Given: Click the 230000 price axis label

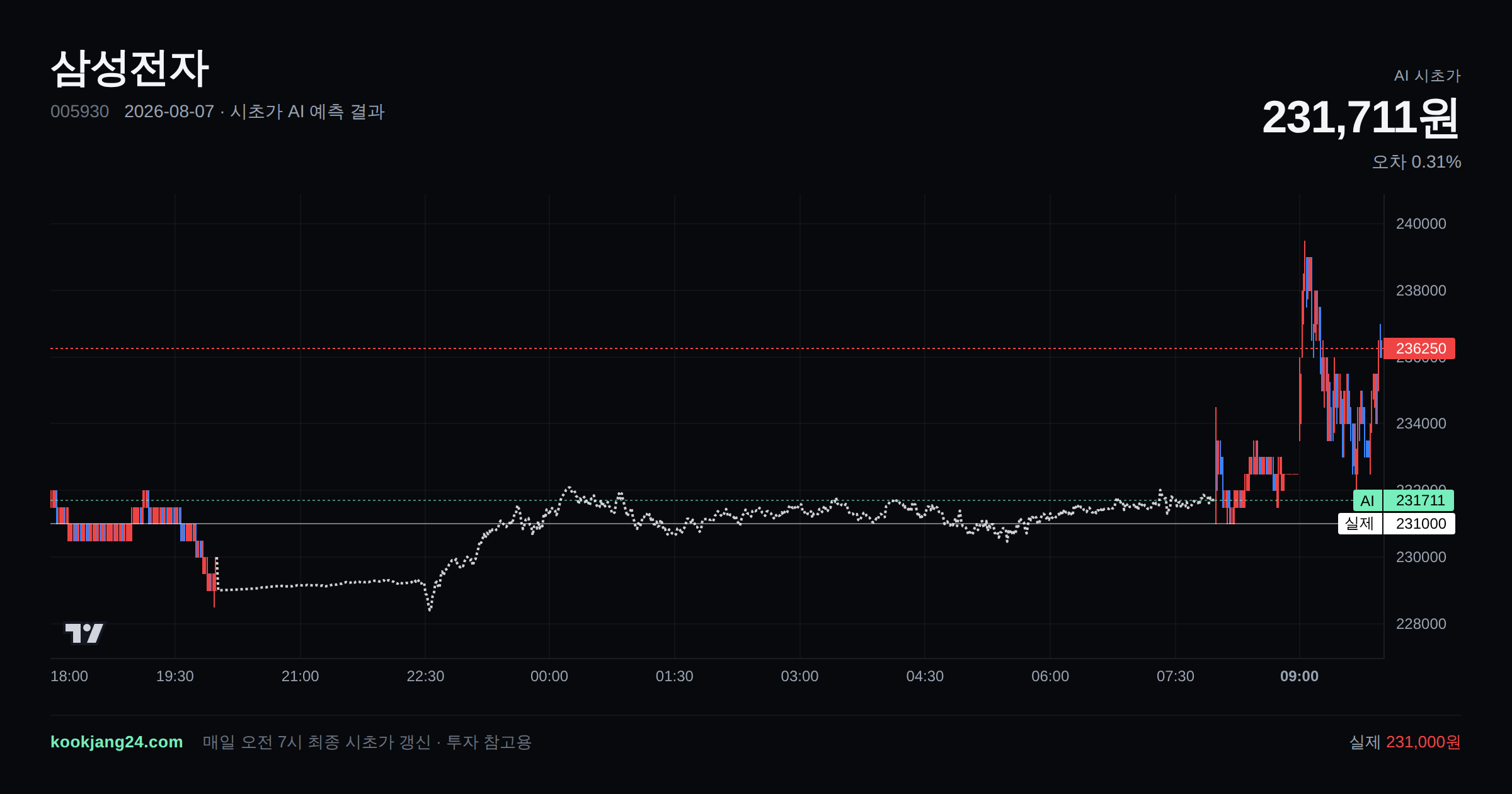Looking at the screenshot, I should point(1421,557).
